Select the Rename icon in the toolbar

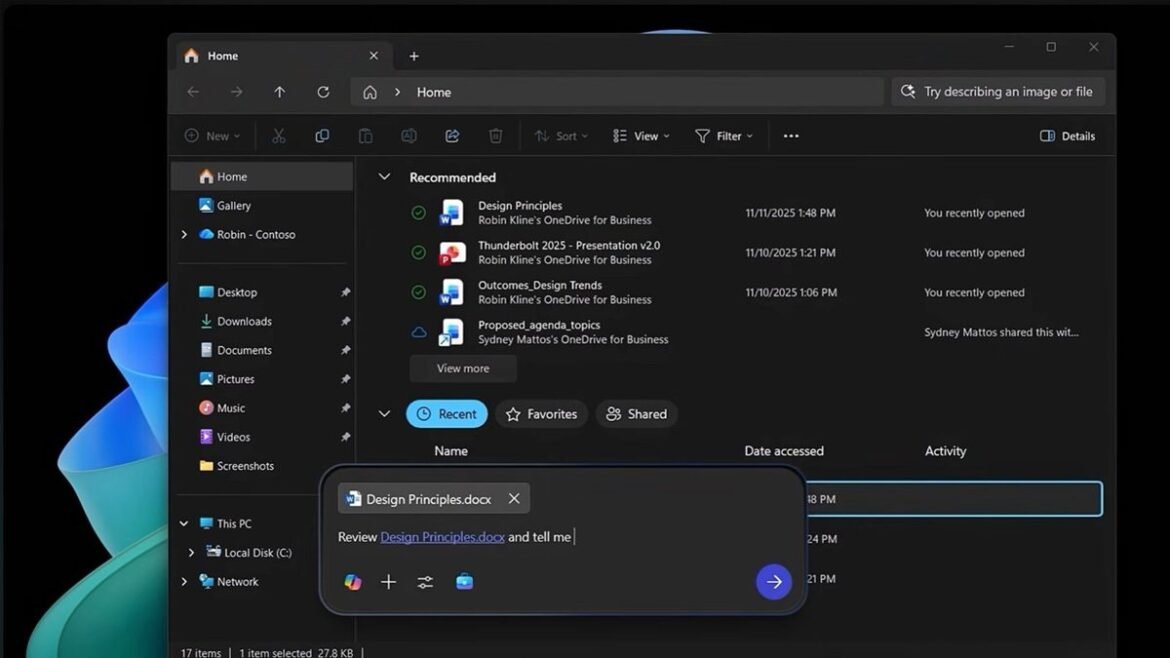pyautogui.click(x=409, y=135)
